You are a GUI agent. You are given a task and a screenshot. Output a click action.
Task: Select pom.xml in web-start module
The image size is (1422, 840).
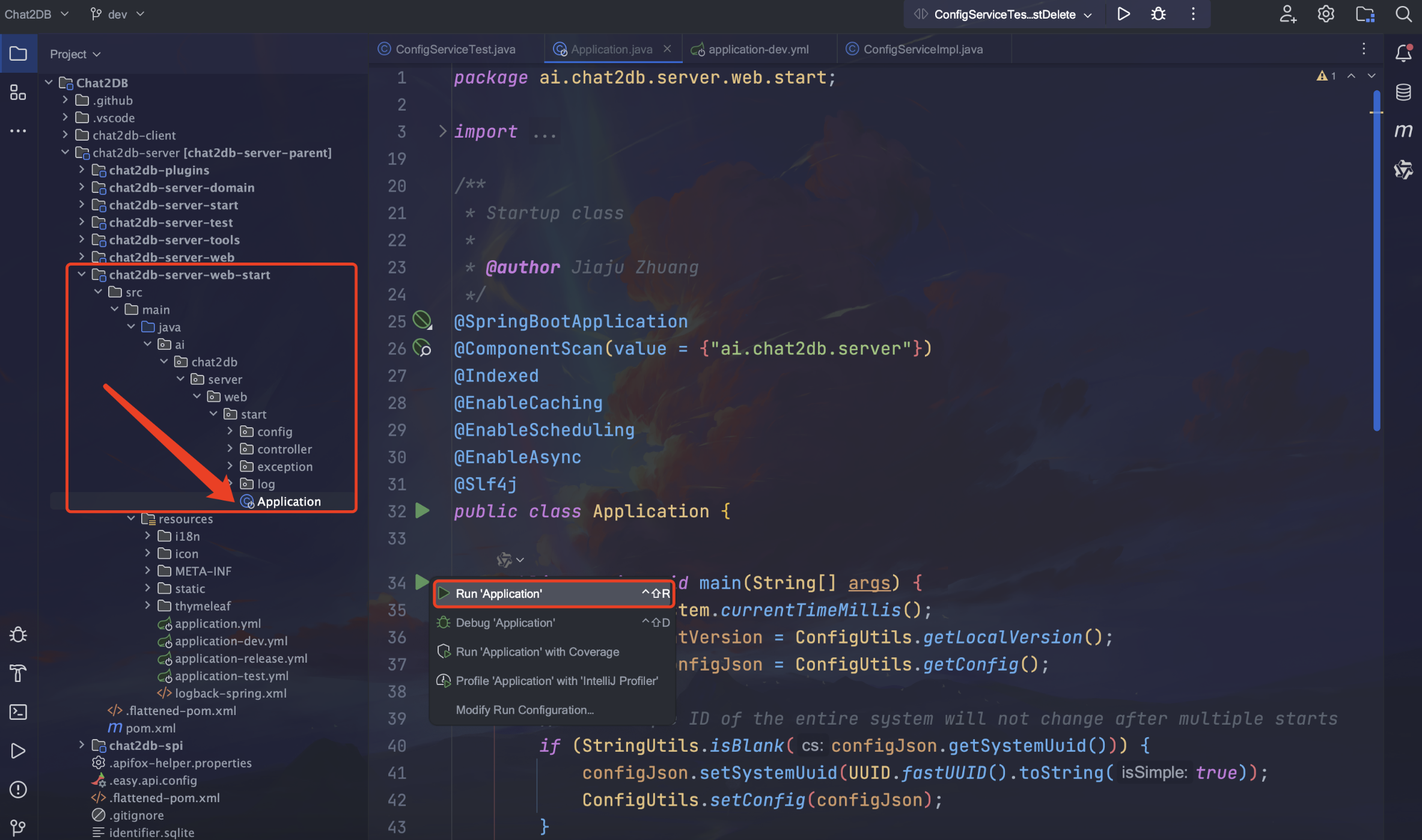[x=142, y=728]
